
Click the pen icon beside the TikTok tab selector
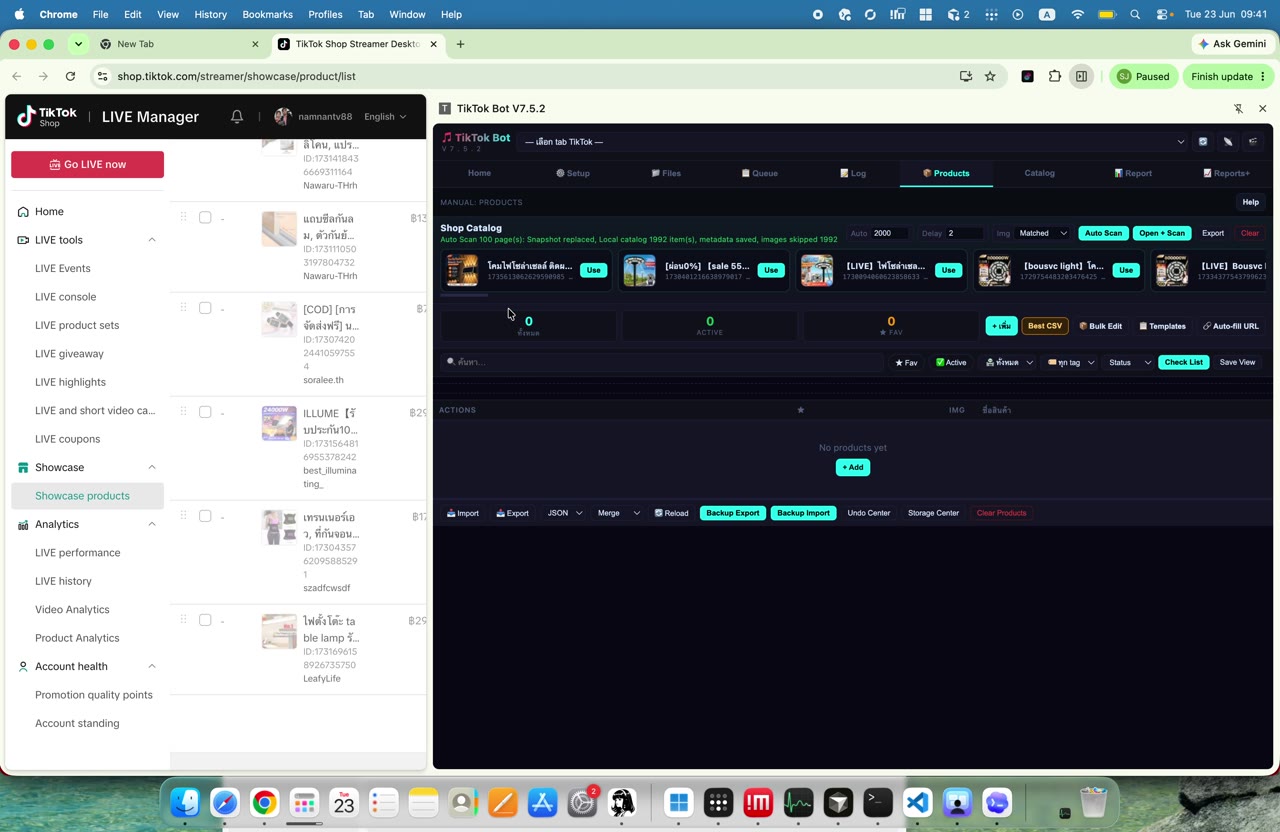click(x=1228, y=142)
